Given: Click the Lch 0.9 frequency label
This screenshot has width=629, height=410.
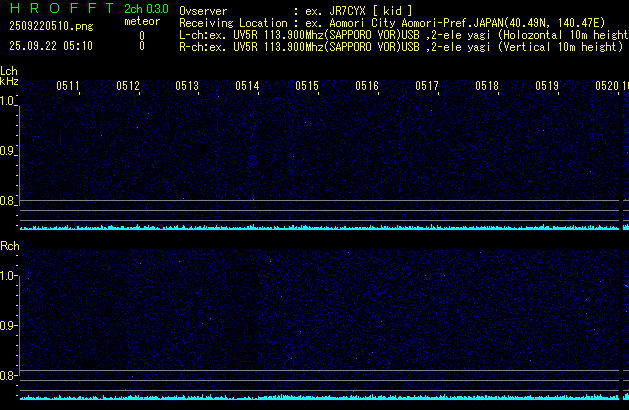Looking at the screenshot, I should coord(9,151).
